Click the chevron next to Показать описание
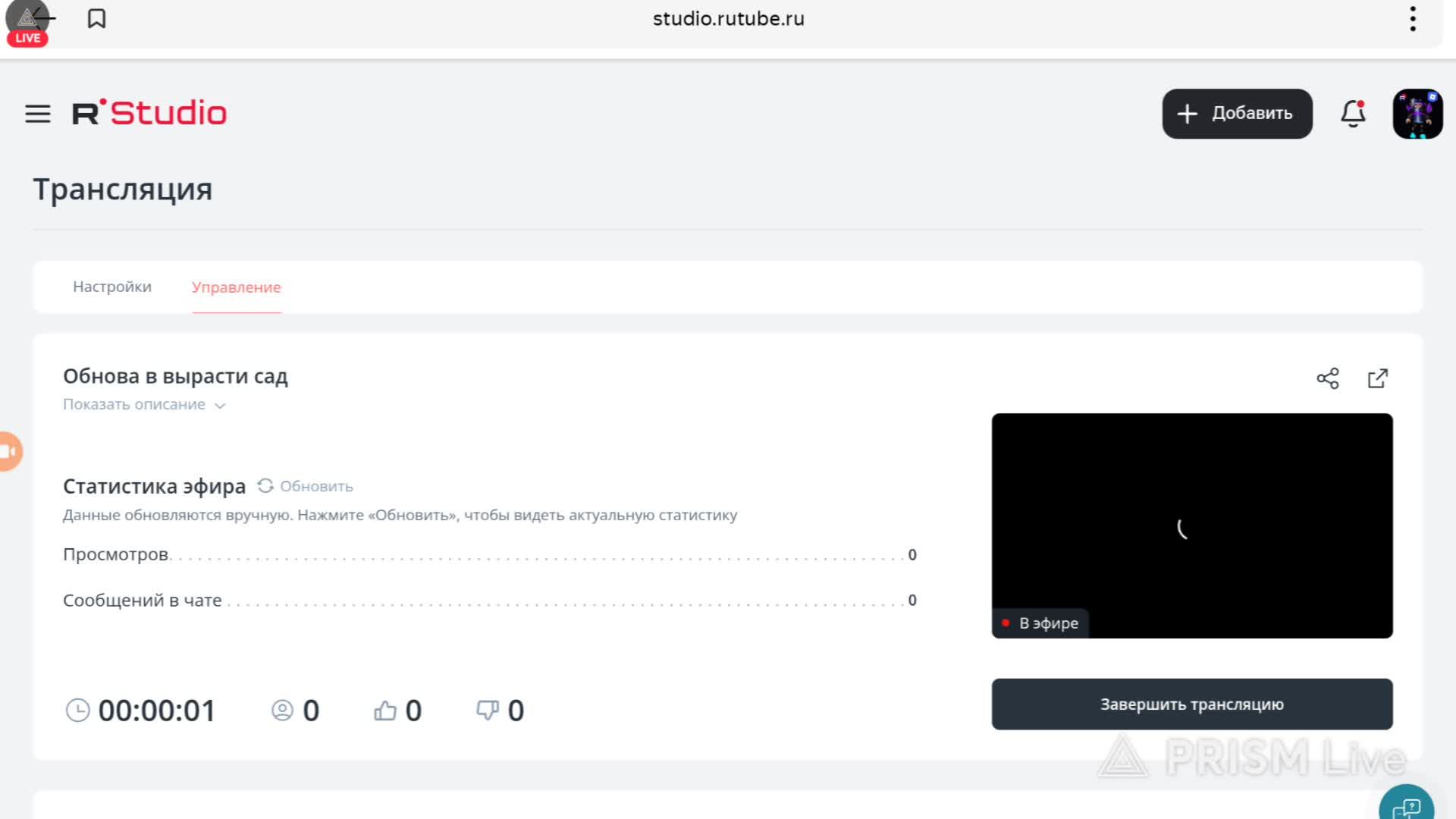1456x819 pixels. pyautogui.click(x=220, y=406)
